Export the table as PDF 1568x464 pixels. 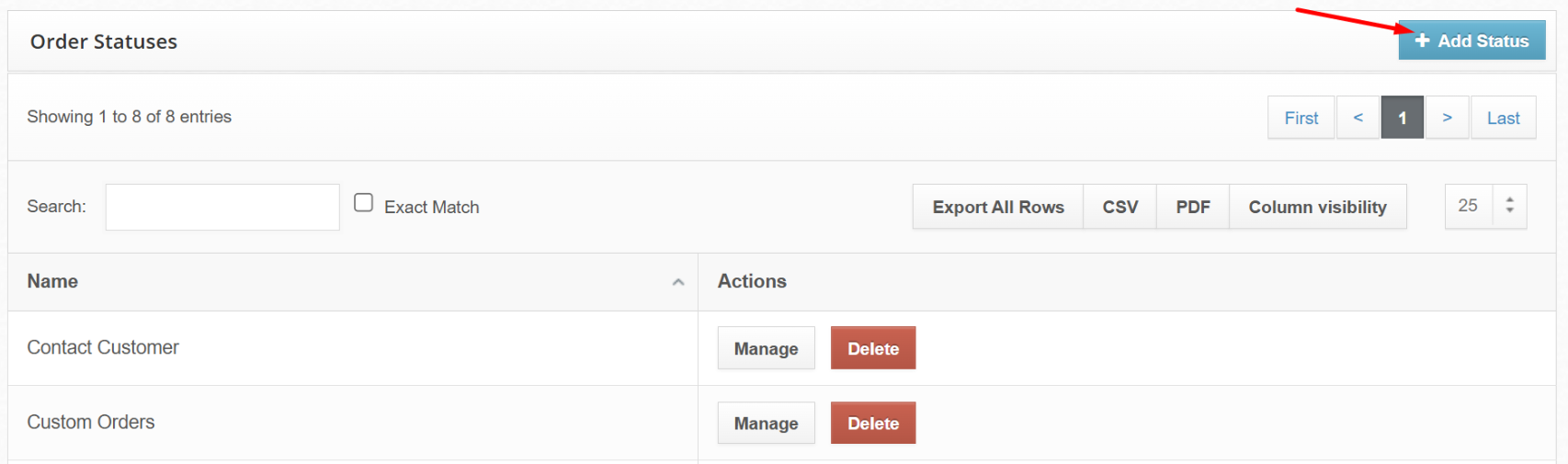click(x=1192, y=207)
